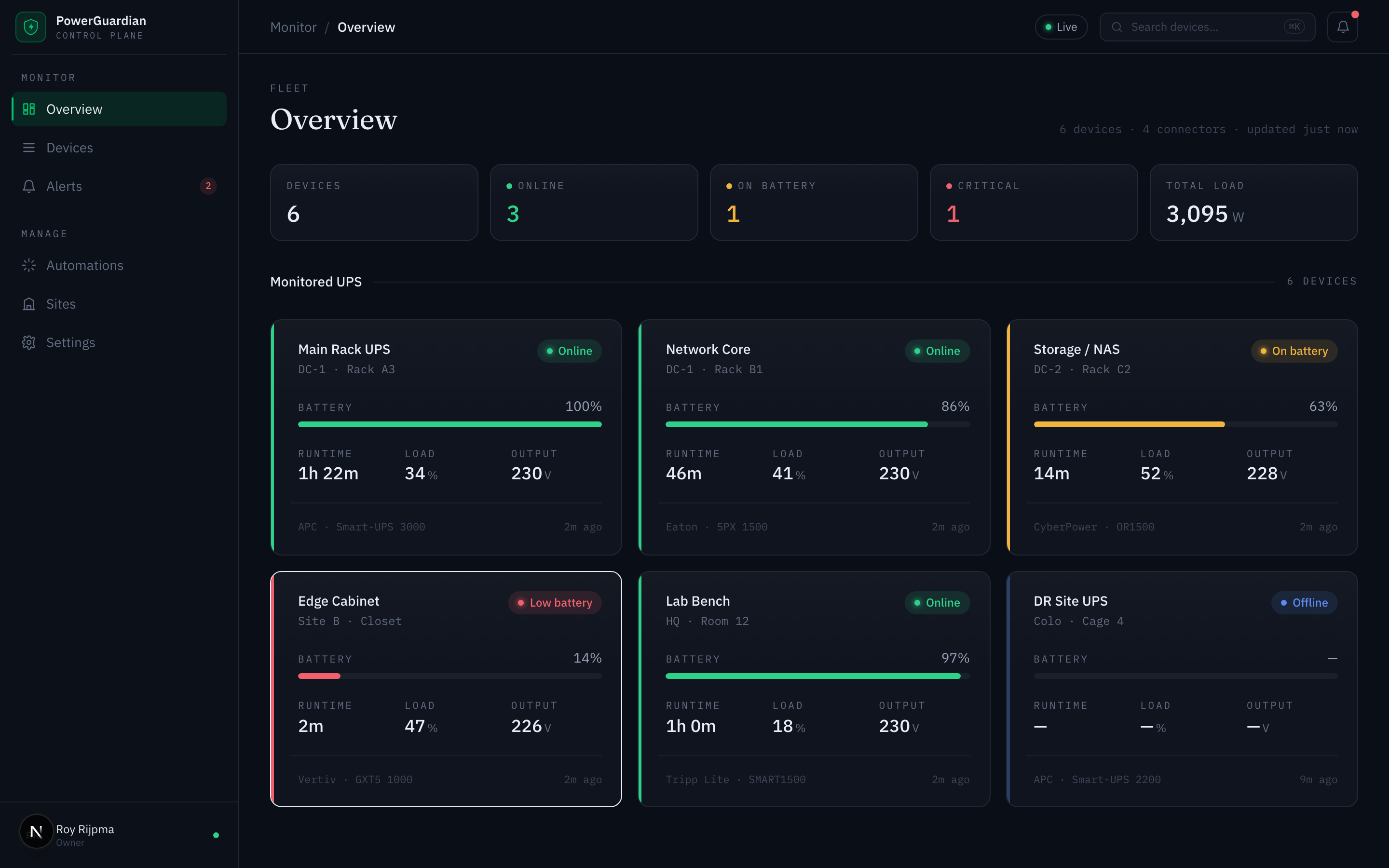Click Storage / NAS battery bar at 63%

pos(1185,424)
